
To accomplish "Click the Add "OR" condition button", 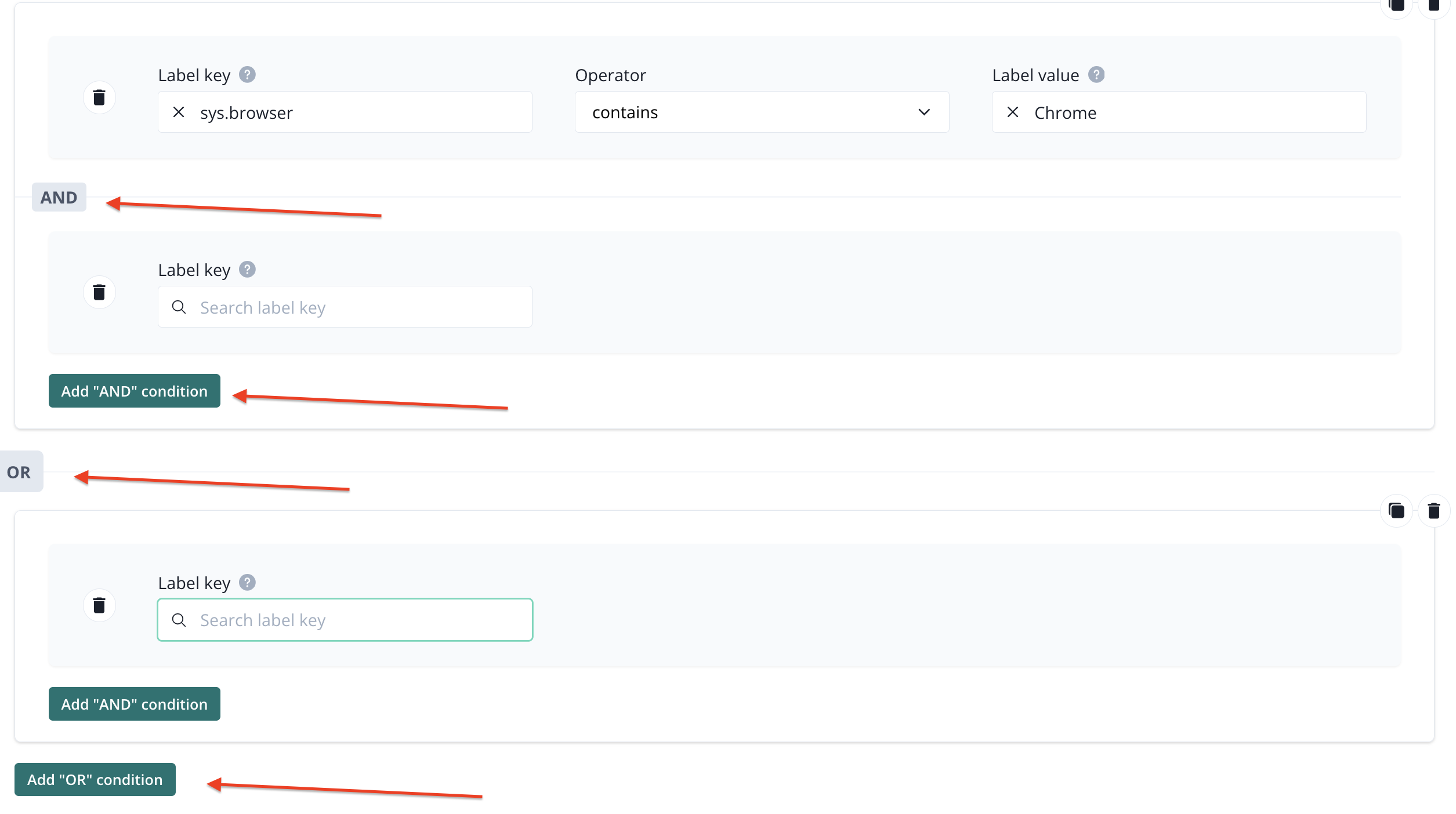I will pos(95,780).
